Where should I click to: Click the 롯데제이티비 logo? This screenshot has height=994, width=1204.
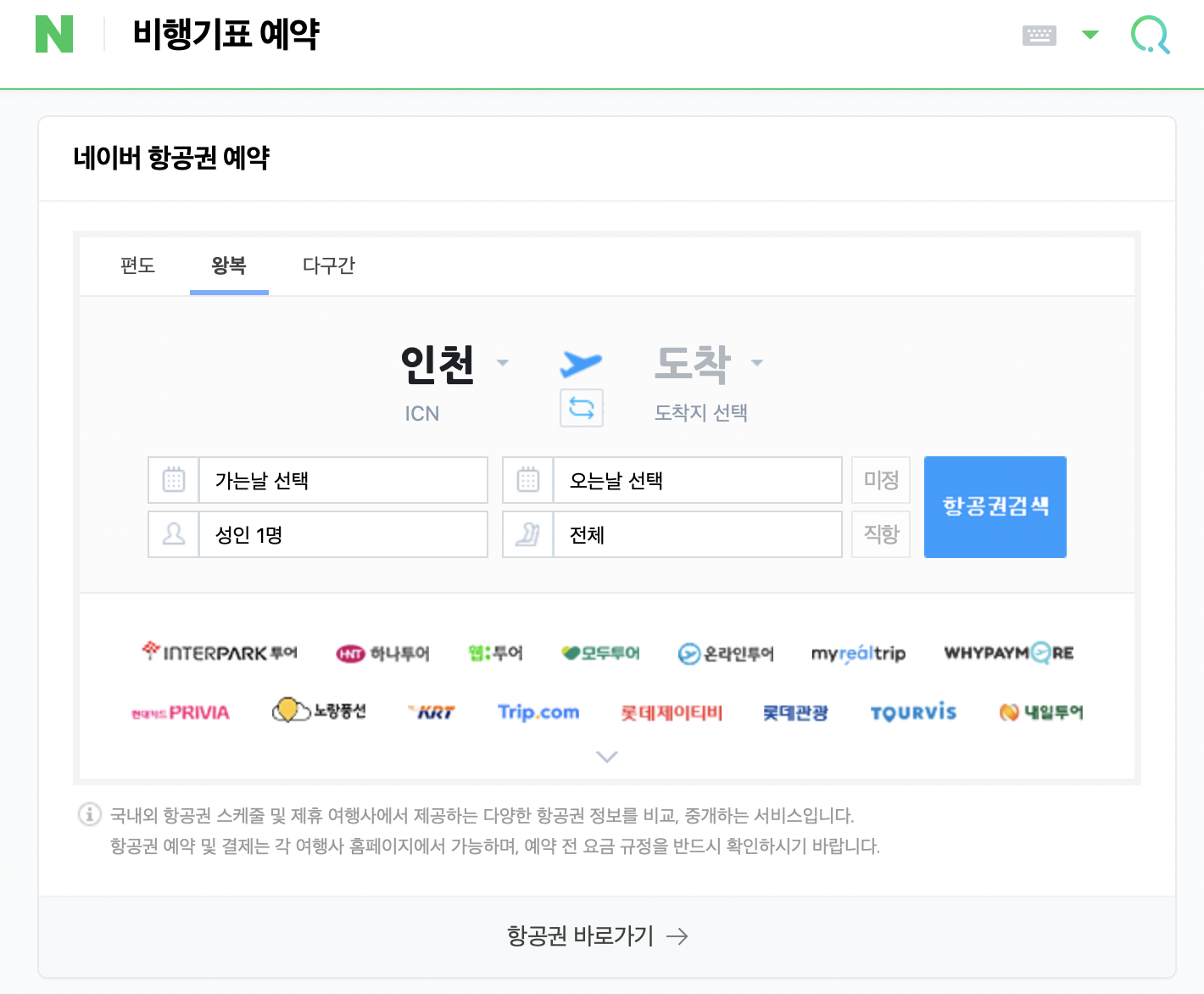pyautogui.click(x=672, y=712)
